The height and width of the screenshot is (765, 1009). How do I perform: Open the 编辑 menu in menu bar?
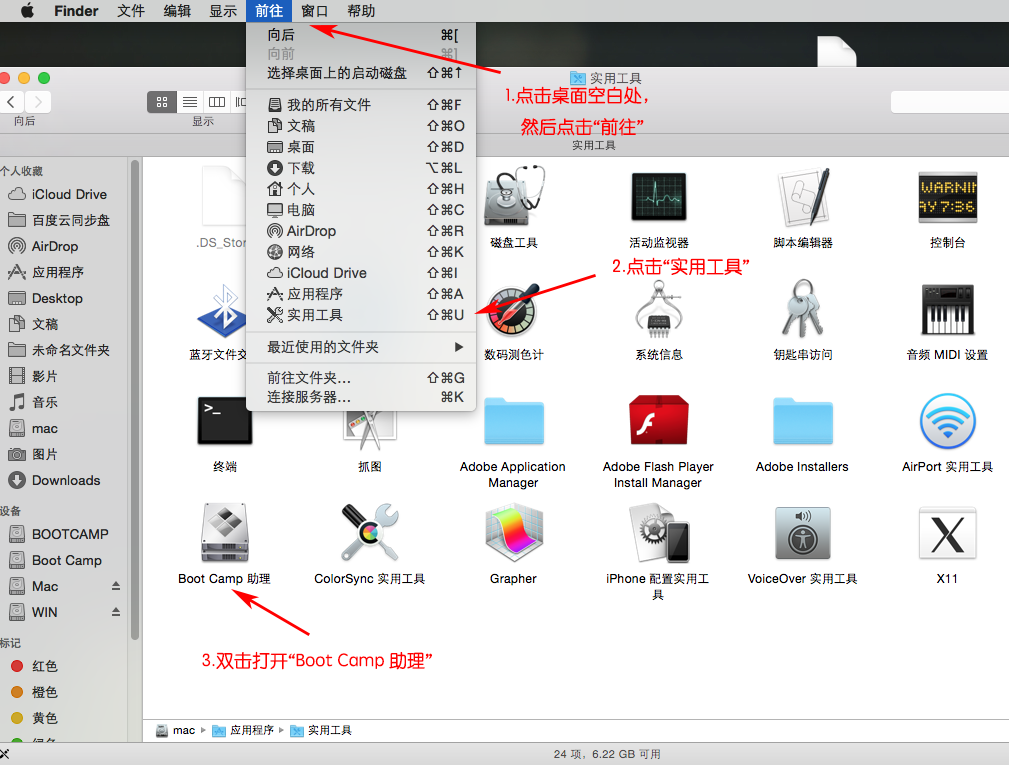[177, 11]
